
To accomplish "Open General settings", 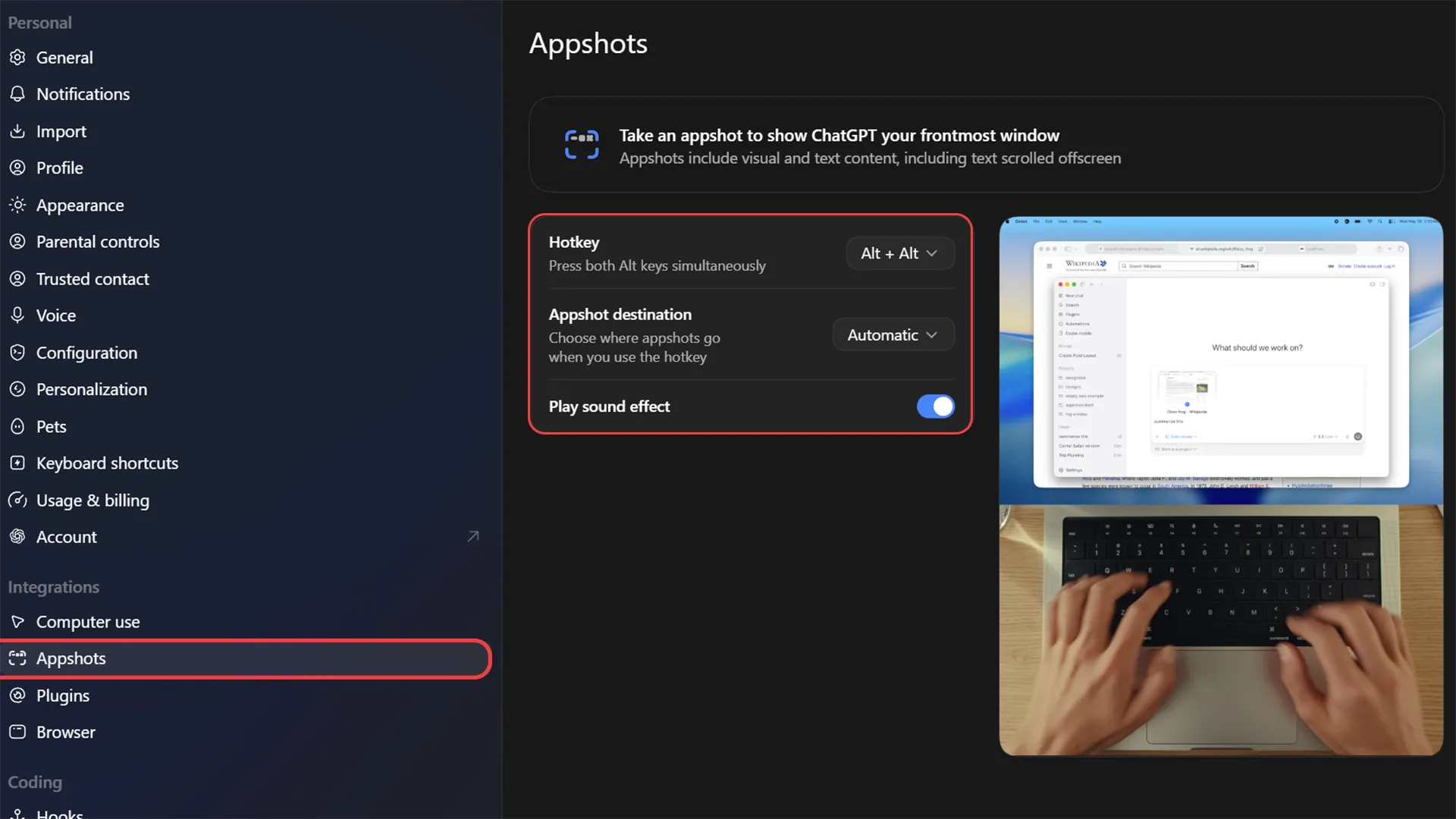I will point(246,58).
